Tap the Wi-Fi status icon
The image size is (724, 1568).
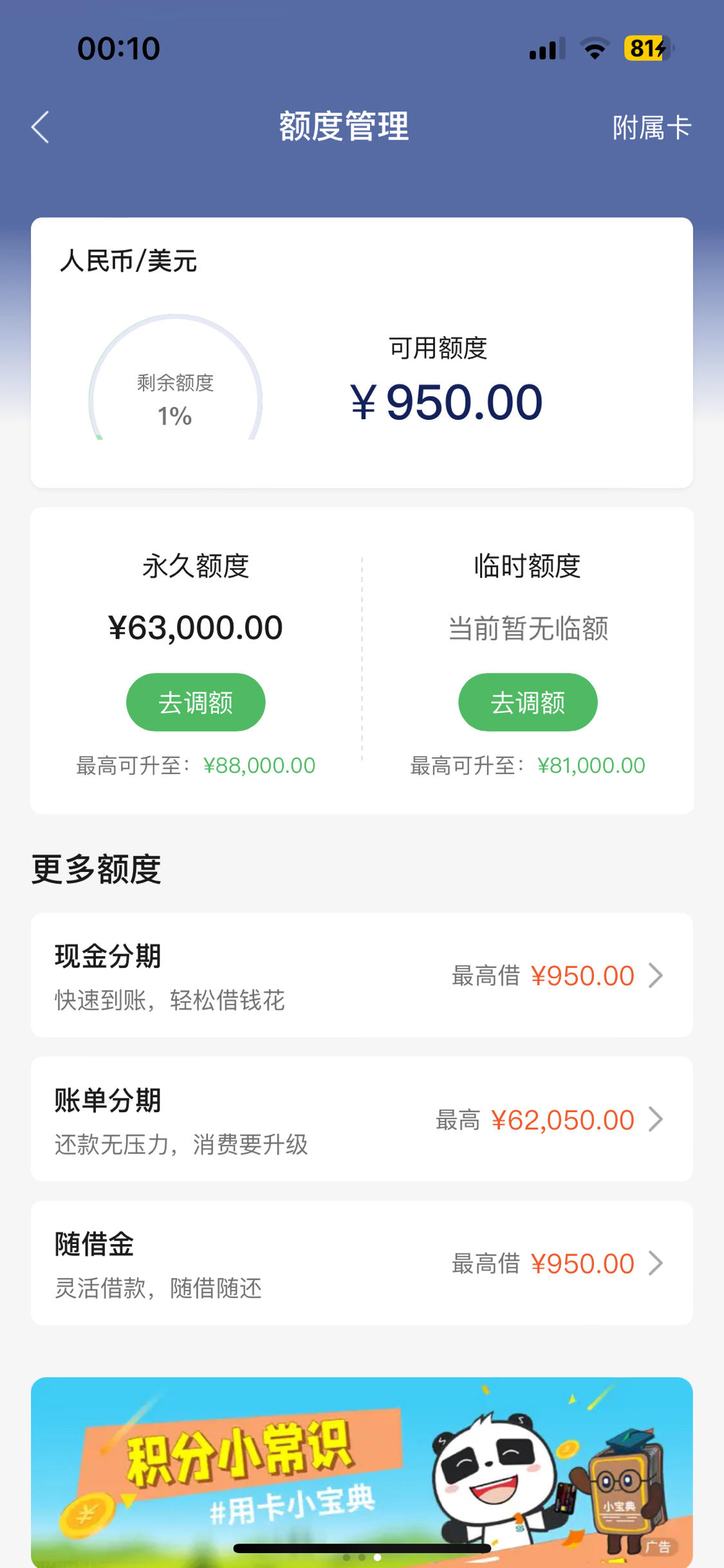[x=595, y=48]
